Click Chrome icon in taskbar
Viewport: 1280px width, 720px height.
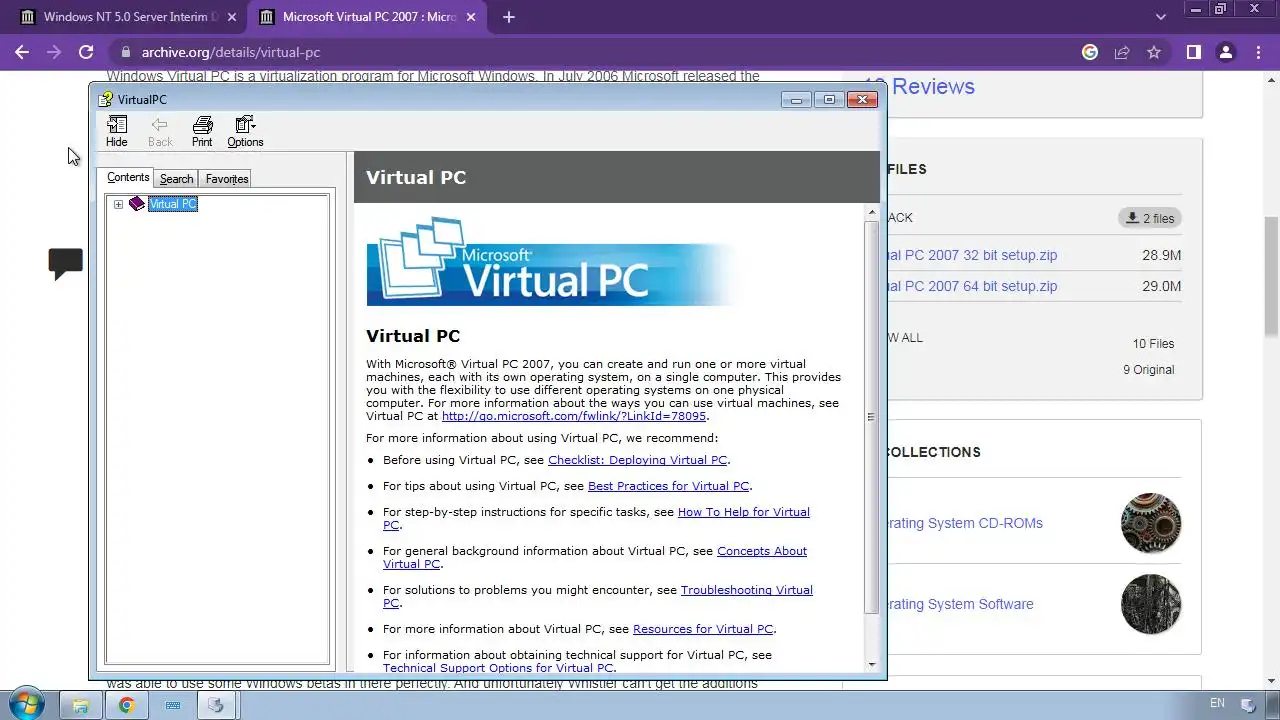click(x=126, y=705)
